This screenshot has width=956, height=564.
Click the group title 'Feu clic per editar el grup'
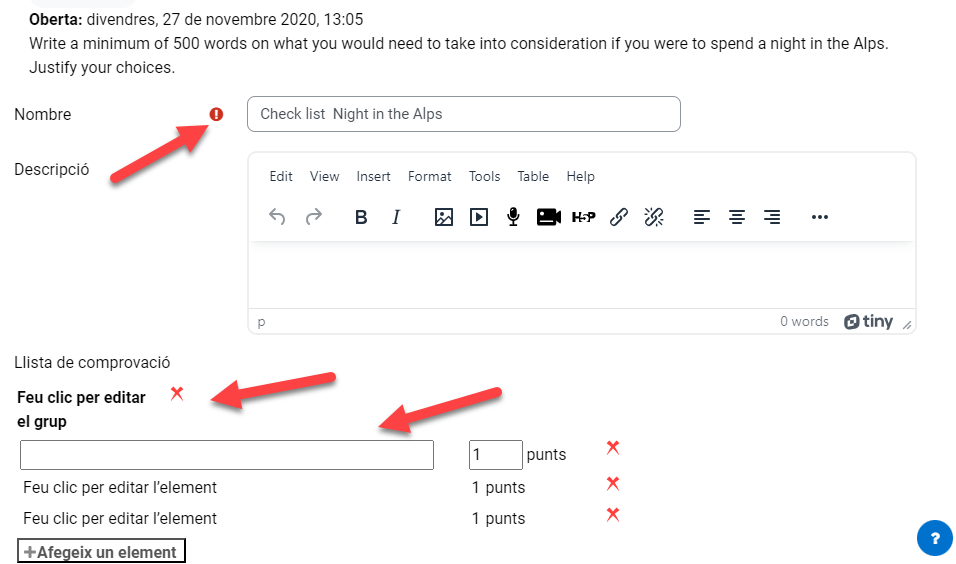[82, 409]
